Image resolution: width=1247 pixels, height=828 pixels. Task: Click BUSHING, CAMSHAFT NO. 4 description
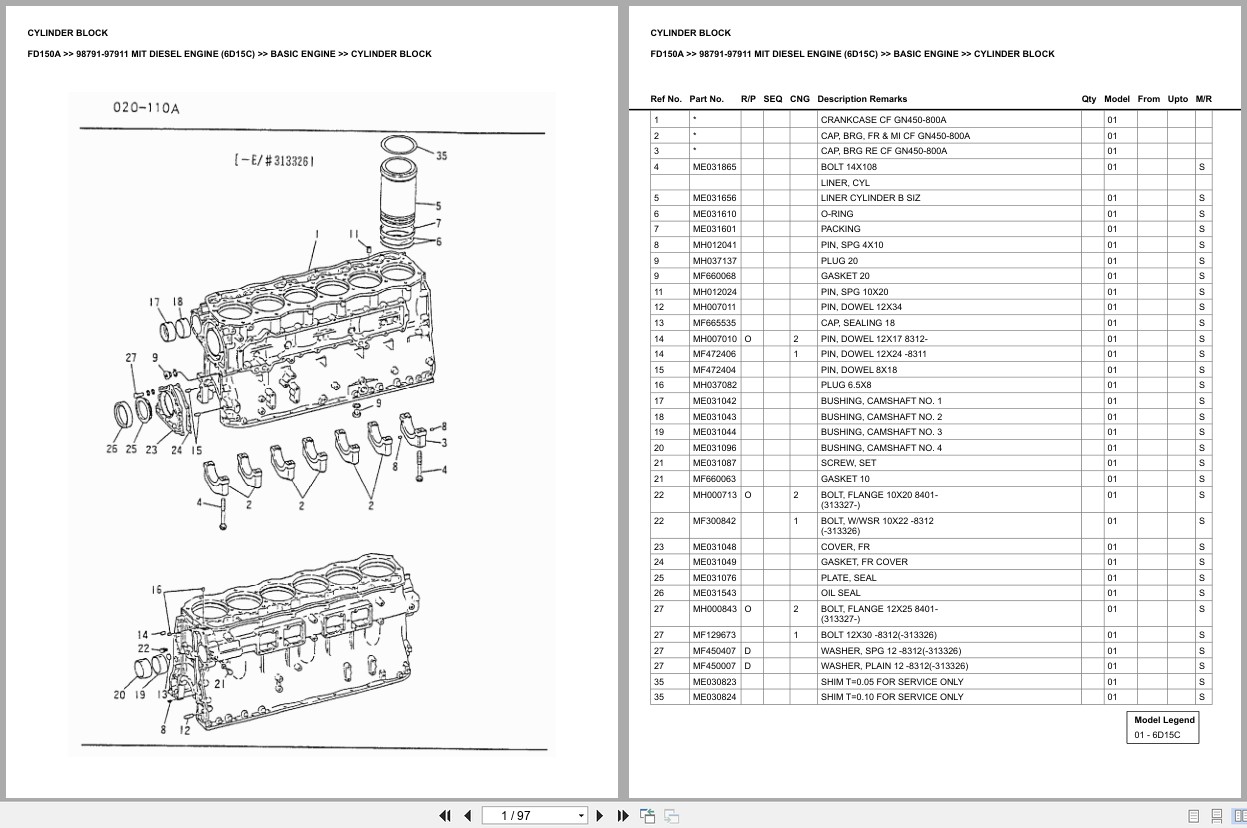[881, 448]
